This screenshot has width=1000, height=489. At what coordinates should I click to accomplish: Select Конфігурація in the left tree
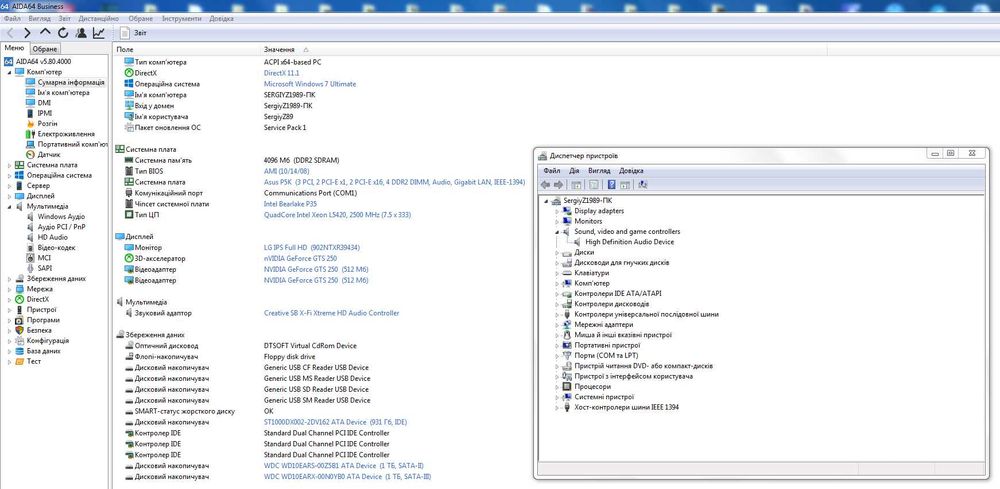(x=48, y=340)
